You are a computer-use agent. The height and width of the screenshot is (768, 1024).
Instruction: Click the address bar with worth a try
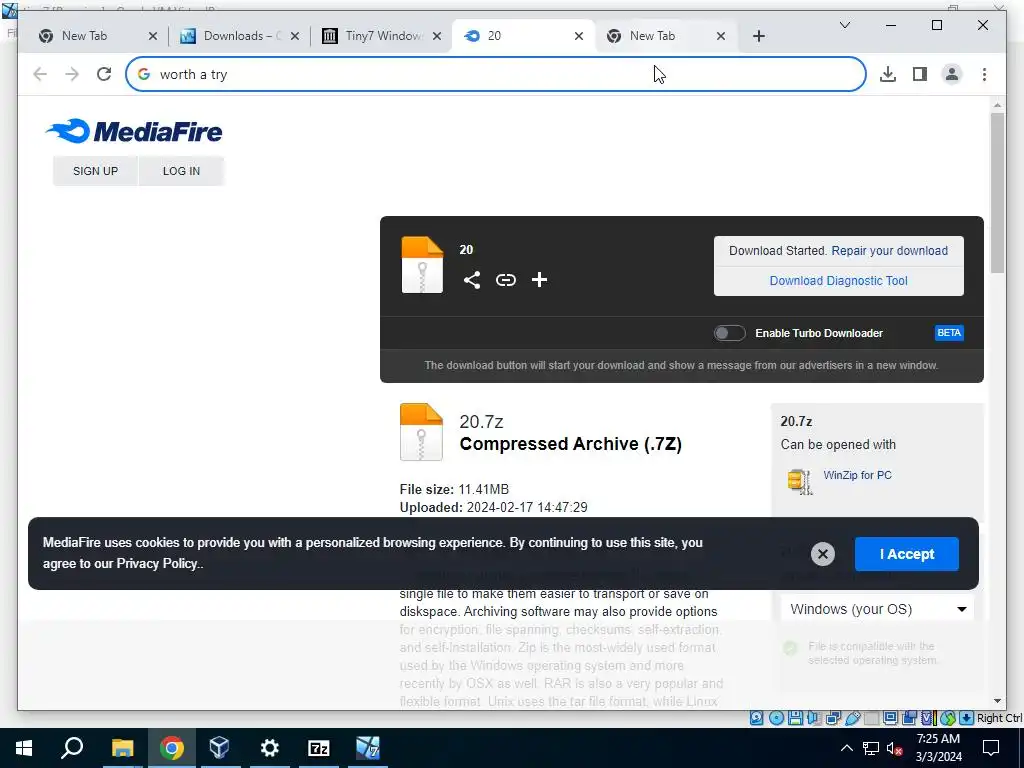point(496,74)
